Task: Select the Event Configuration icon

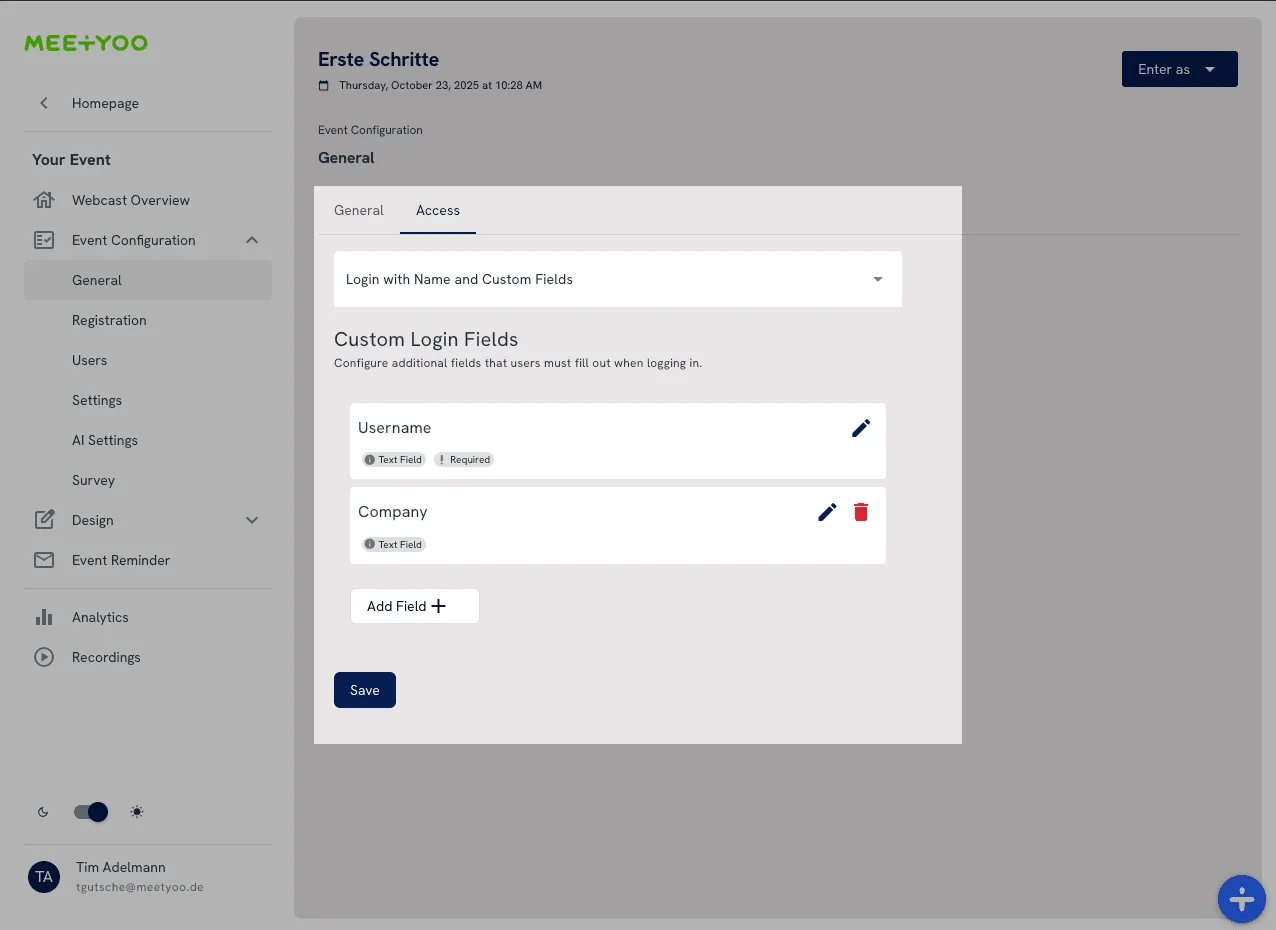Action: (44, 240)
